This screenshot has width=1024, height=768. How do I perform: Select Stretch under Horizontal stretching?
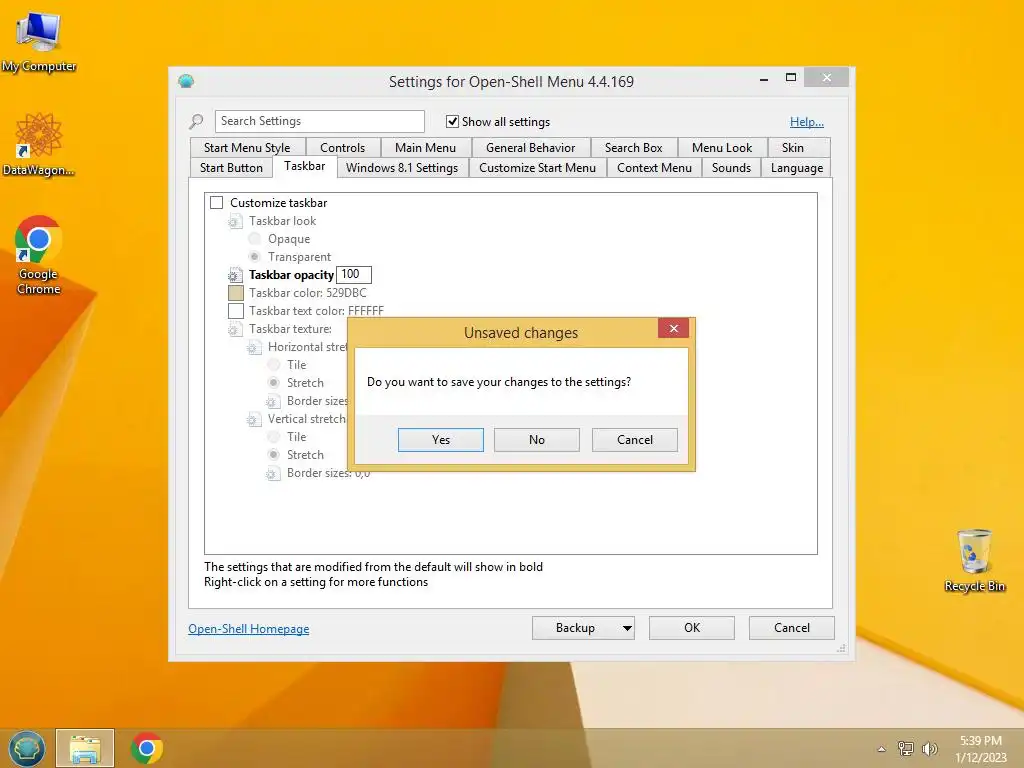(274, 383)
